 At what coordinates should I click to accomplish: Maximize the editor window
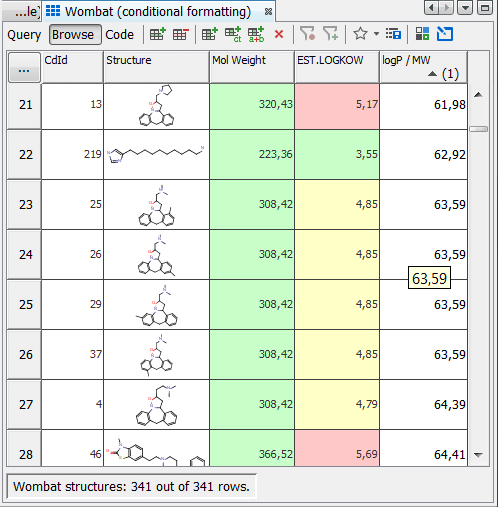485,7
